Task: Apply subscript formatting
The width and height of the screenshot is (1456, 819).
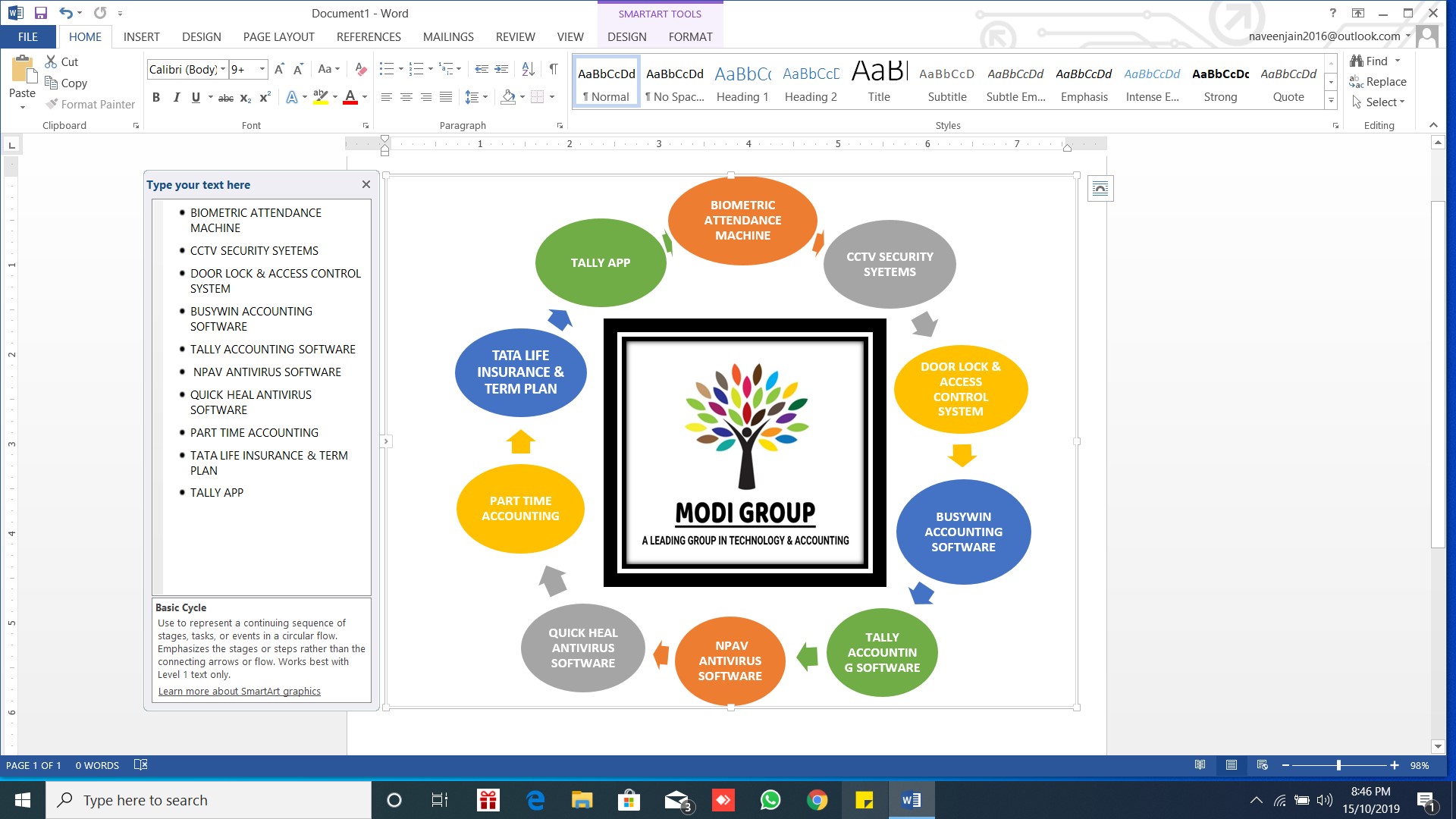Action: point(245,97)
